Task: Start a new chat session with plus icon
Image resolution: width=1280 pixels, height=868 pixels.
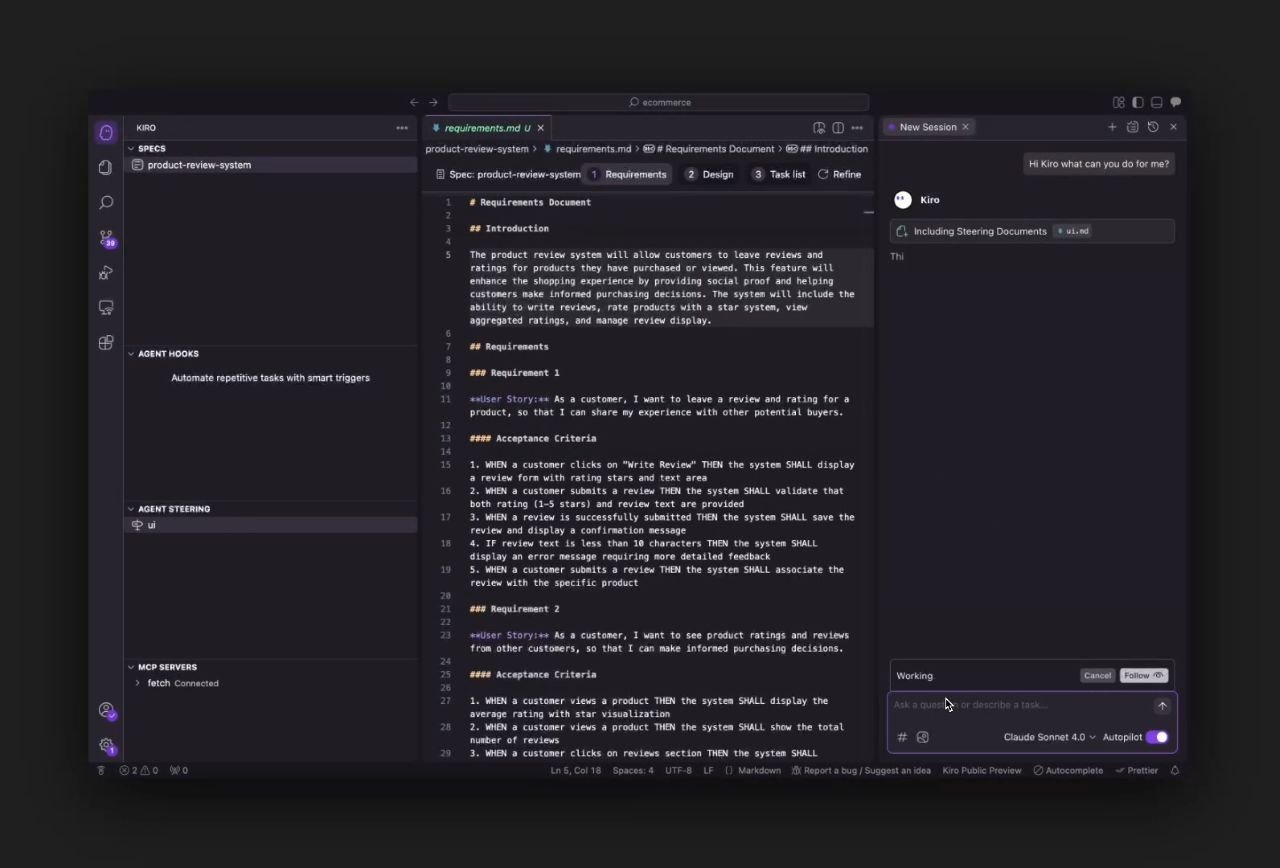Action: (1112, 127)
